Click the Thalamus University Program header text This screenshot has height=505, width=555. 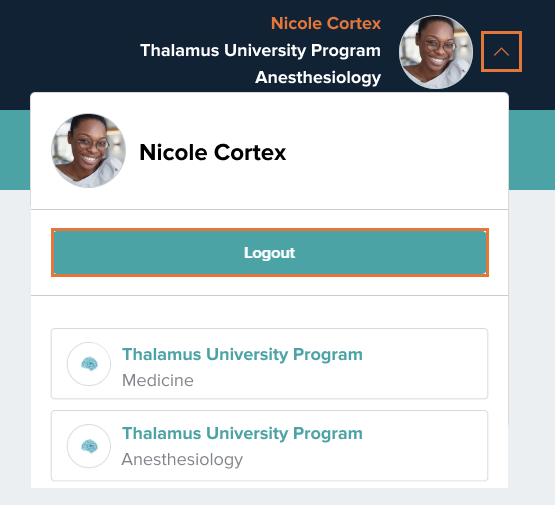tap(260, 50)
